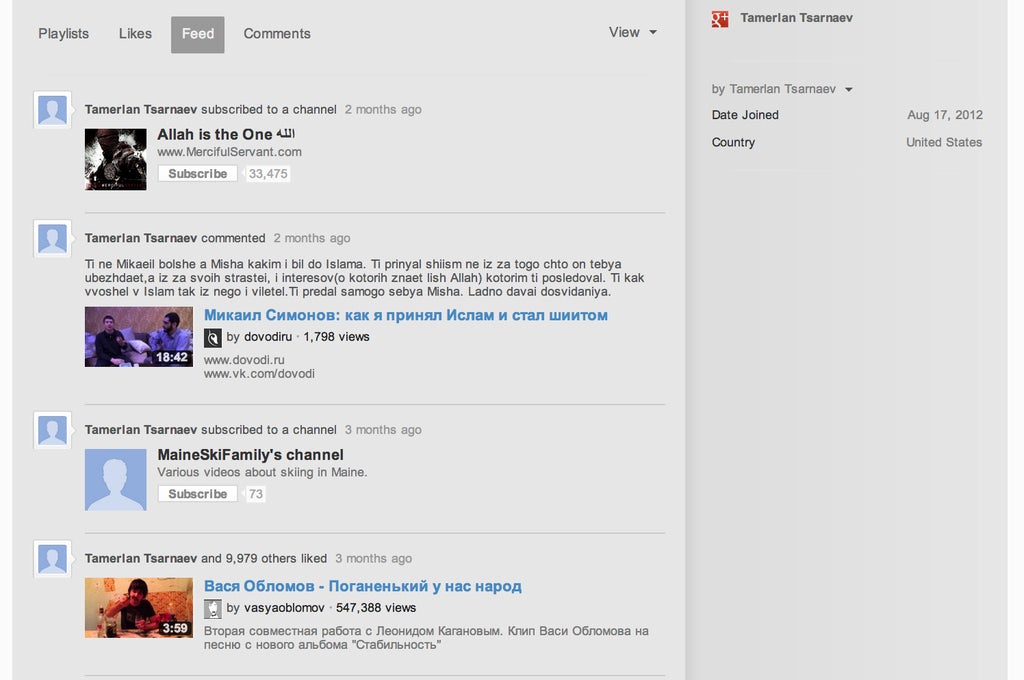Screen dimensions: 1024x680
Task: Expand the 'by Tamerlan Tsarnaev' dropdown arrow
Action: point(849,89)
